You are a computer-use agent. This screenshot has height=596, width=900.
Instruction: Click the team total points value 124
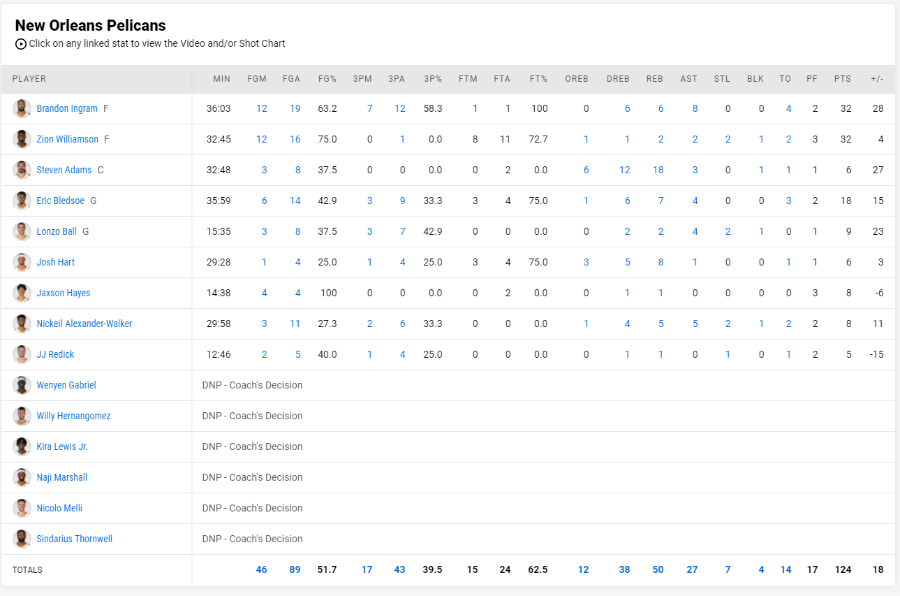[843, 570]
